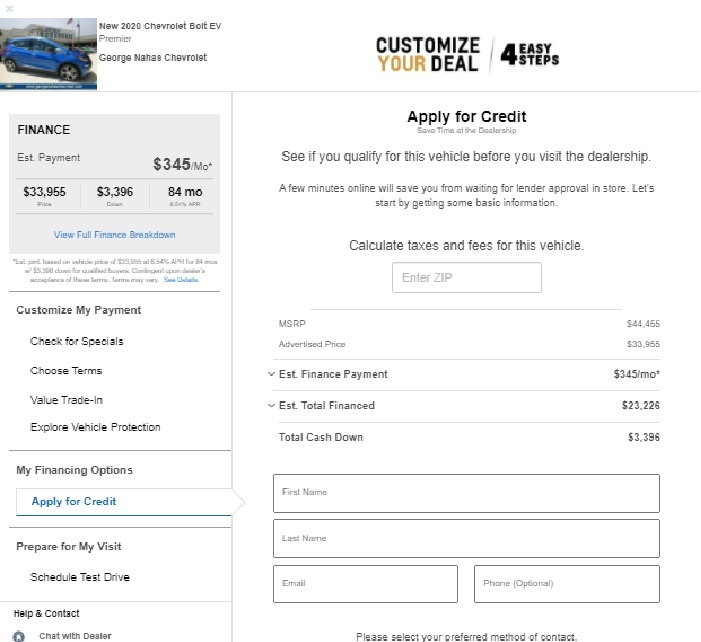The height and width of the screenshot is (642, 701).
Task: Select the Phone (Optional) field
Action: click(567, 584)
